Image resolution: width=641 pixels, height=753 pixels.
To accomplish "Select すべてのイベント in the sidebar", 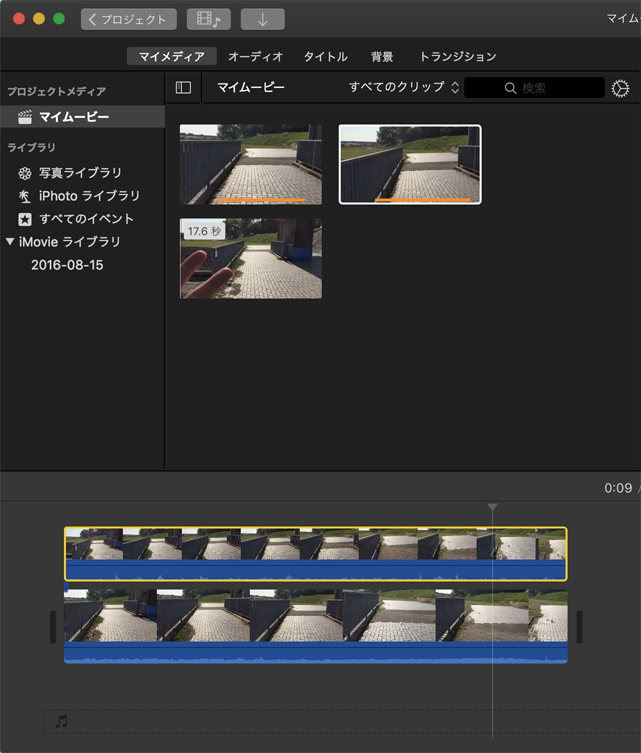I will pos(86,219).
